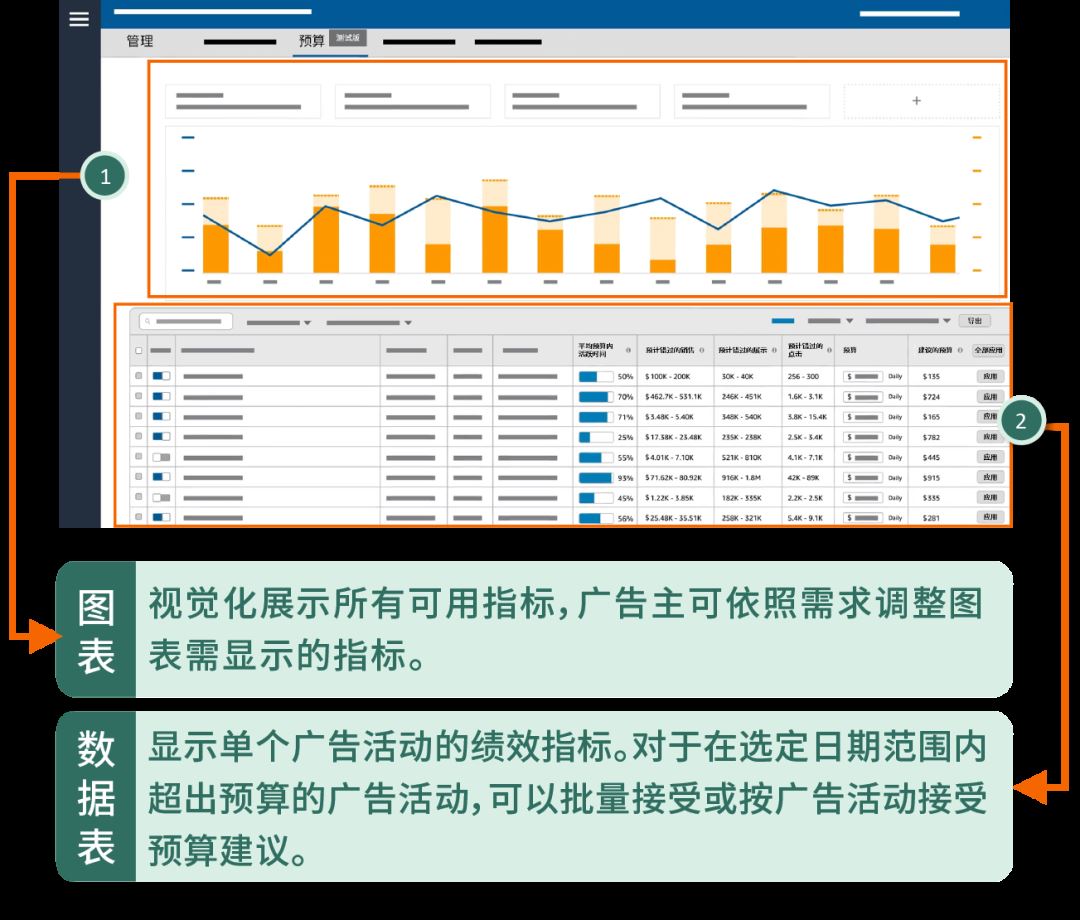Click the budget input in the $915 row

pyautogui.click(x=863, y=478)
